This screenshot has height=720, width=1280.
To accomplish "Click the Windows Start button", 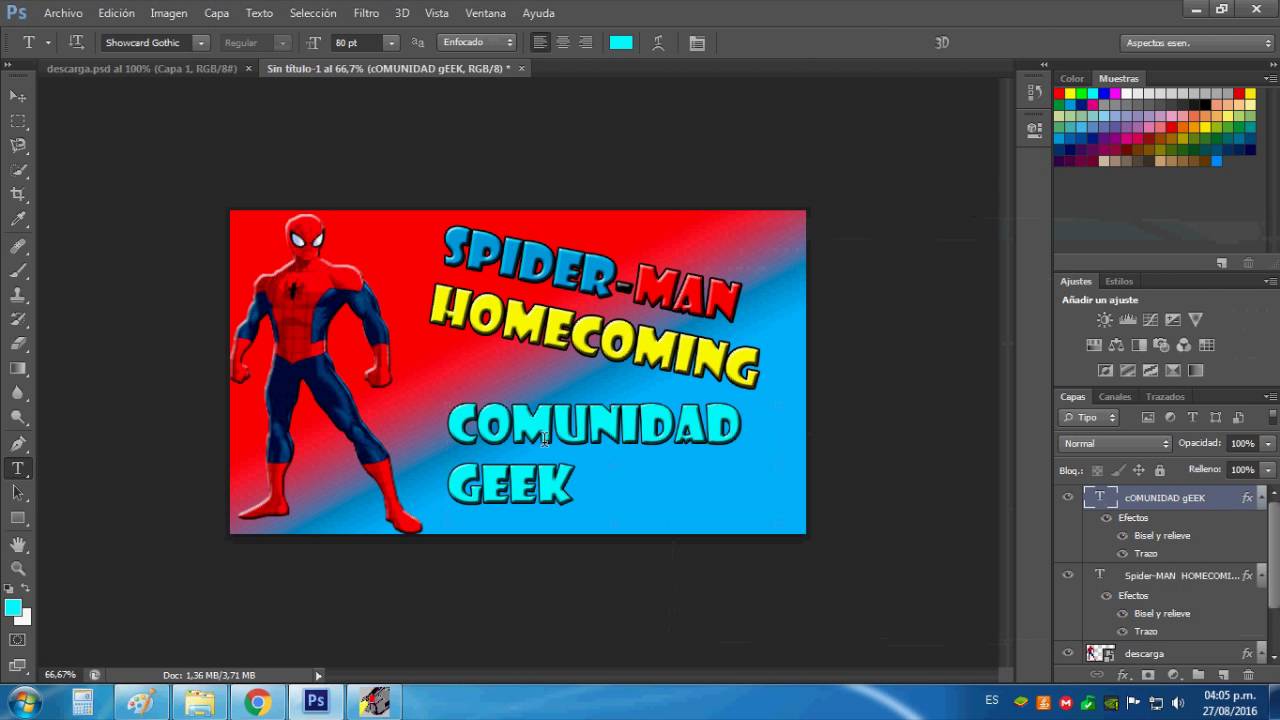I will (x=24, y=702).
